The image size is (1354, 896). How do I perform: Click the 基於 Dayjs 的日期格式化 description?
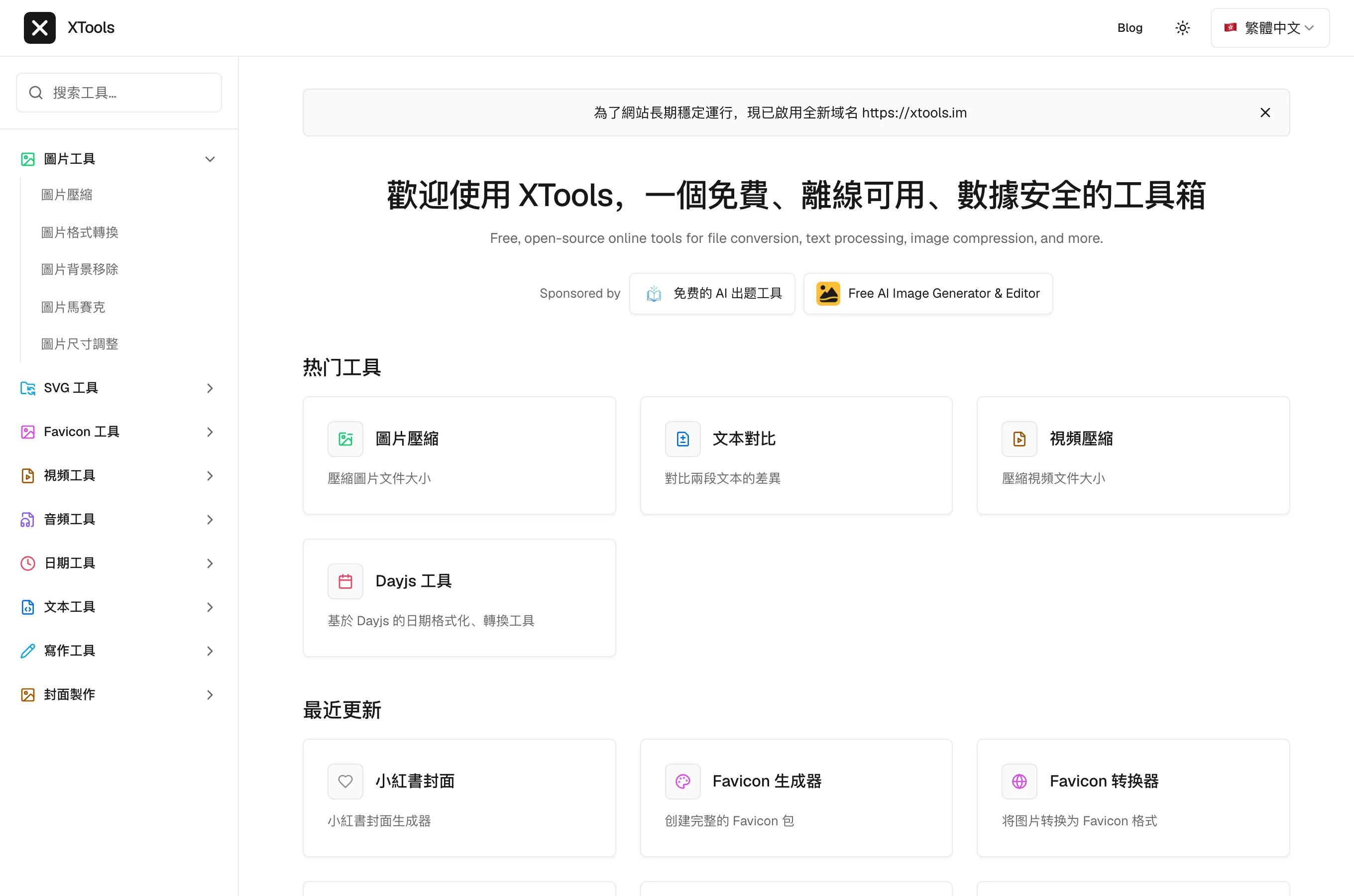click(431, 621)
